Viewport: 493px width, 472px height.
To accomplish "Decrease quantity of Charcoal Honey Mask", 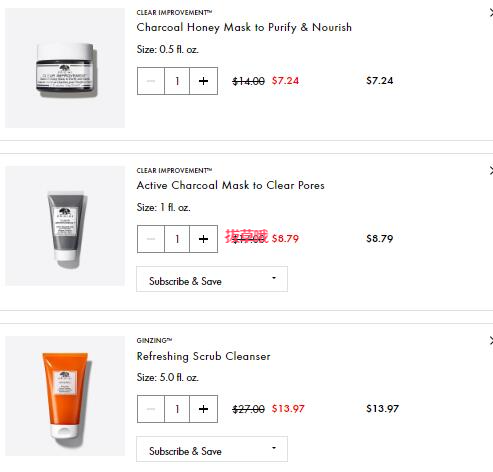I will 151,81.
